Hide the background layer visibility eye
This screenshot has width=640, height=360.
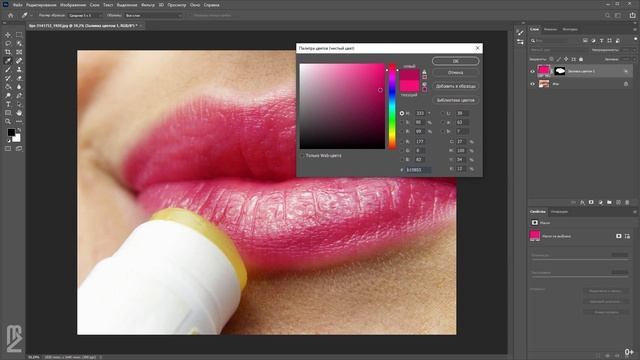(532, 84)
